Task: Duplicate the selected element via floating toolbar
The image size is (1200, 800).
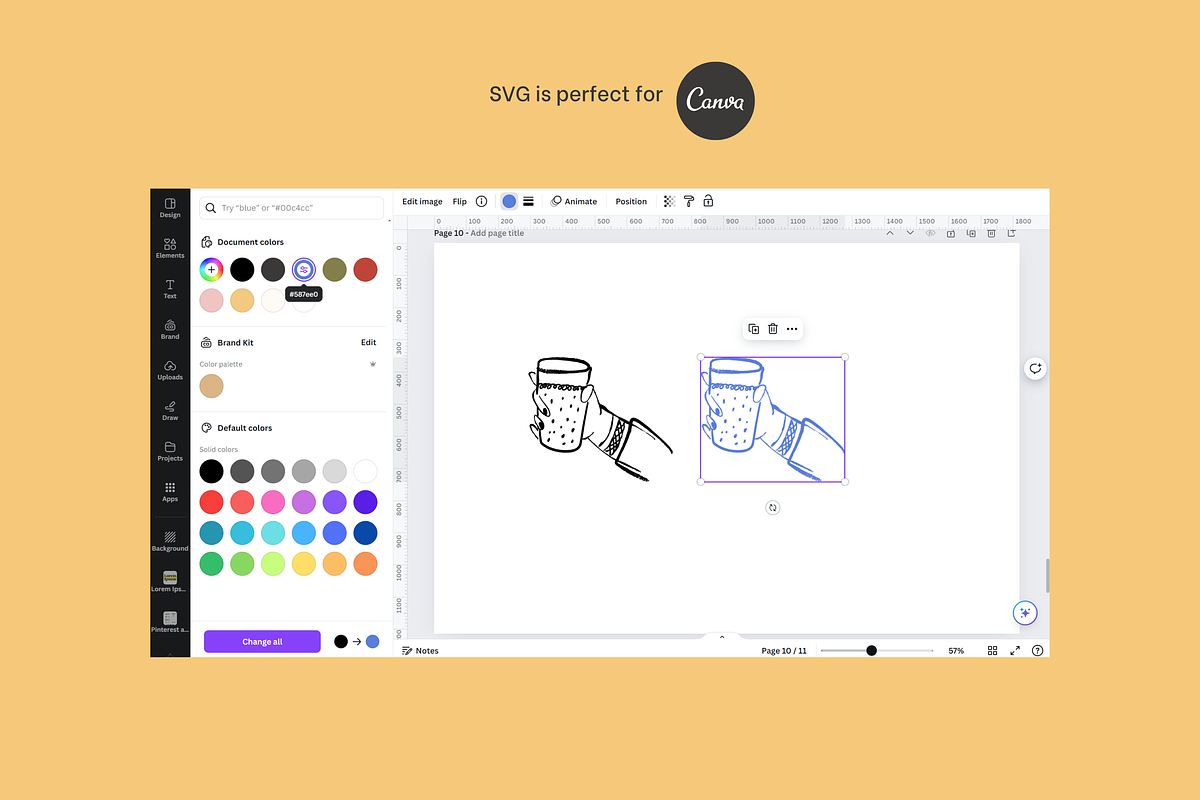Action: 754,329
